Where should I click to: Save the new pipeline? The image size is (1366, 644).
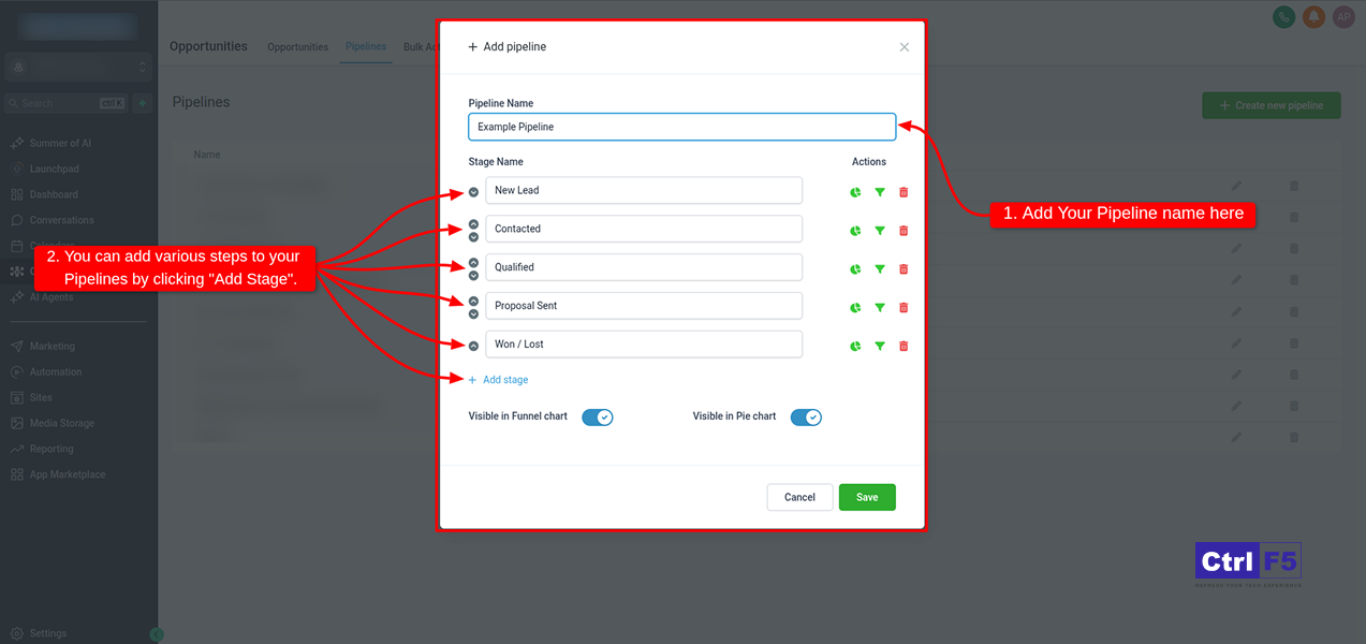(x=866, y=497)
